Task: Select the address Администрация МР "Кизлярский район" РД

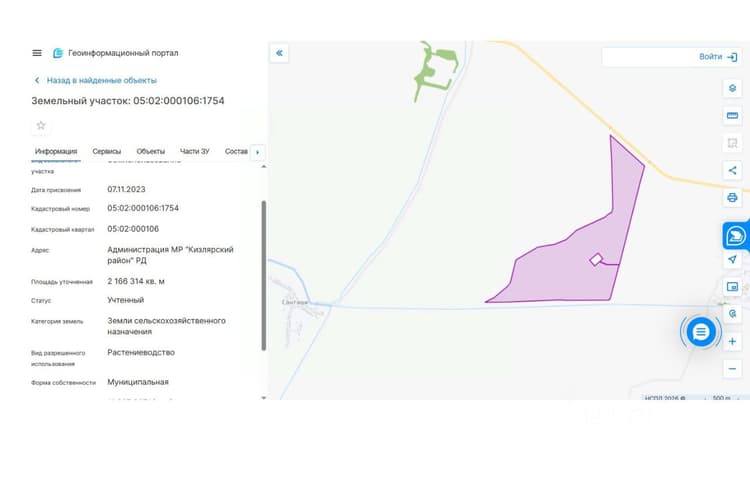Action: [x=170, y=255]
